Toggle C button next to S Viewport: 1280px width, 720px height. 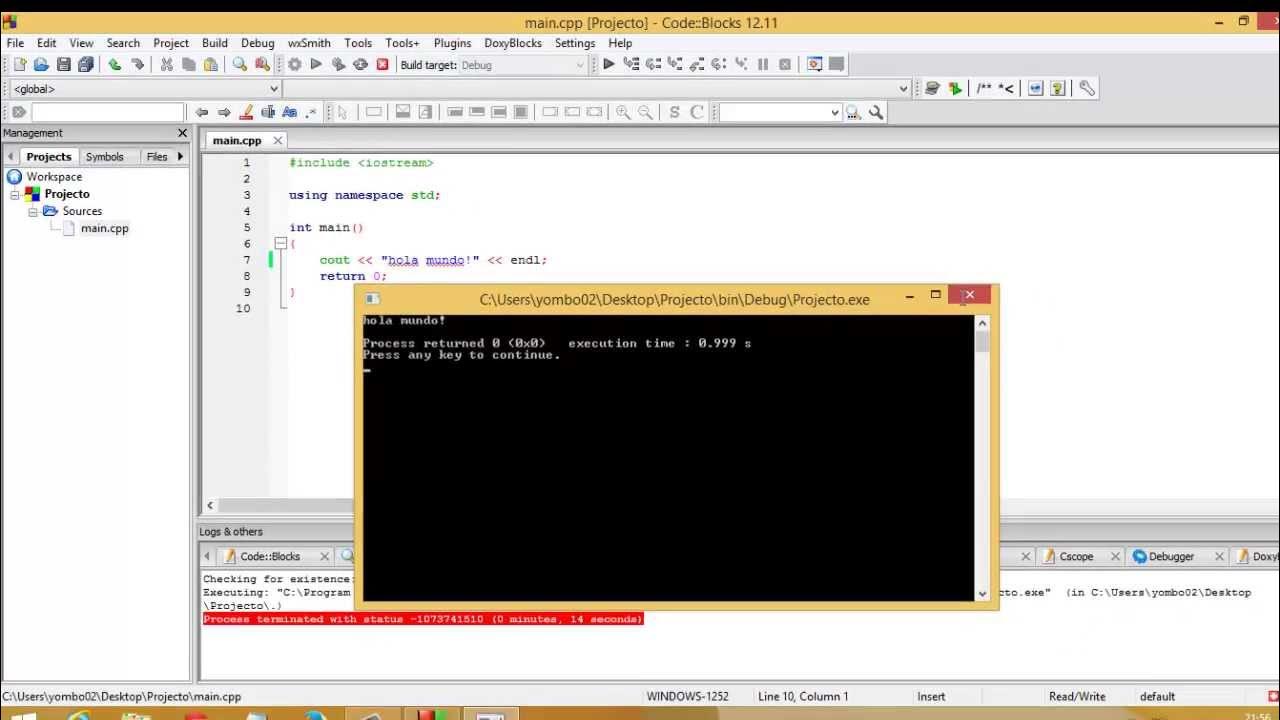[x=697, y=113]
